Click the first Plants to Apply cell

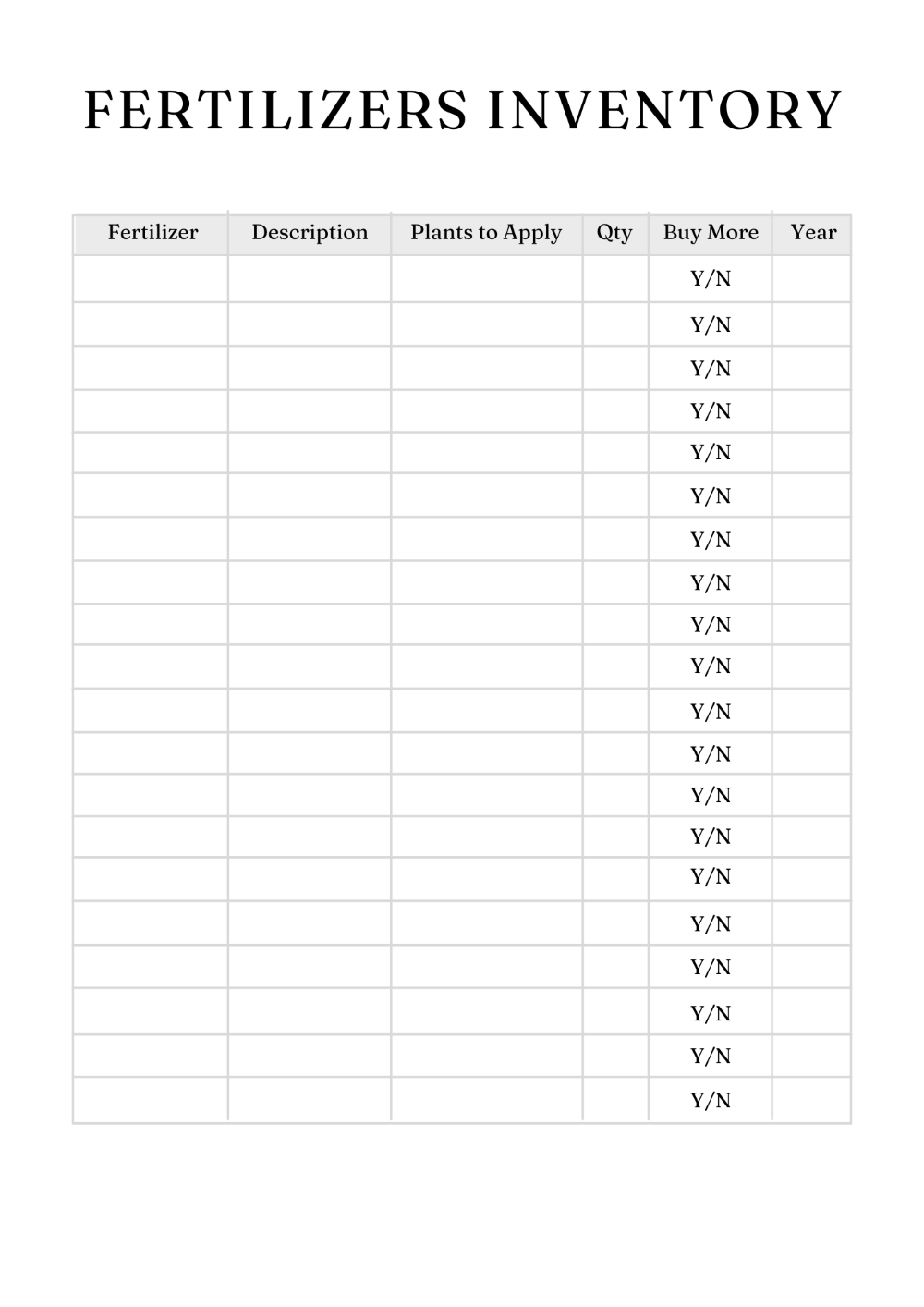[487, 279]
